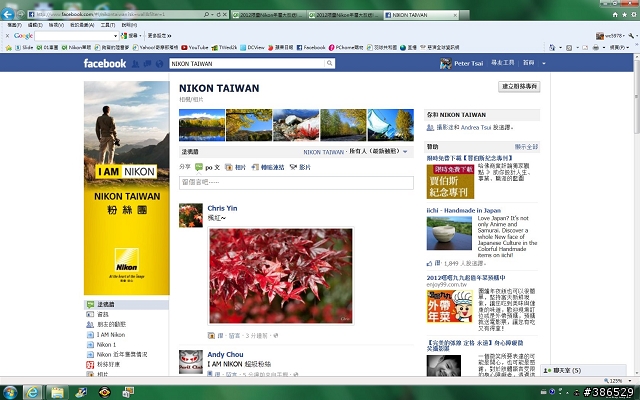Open the iichi - Handmade in Japan ad link
The image size is (640, 400).
[x=464, y=211]
